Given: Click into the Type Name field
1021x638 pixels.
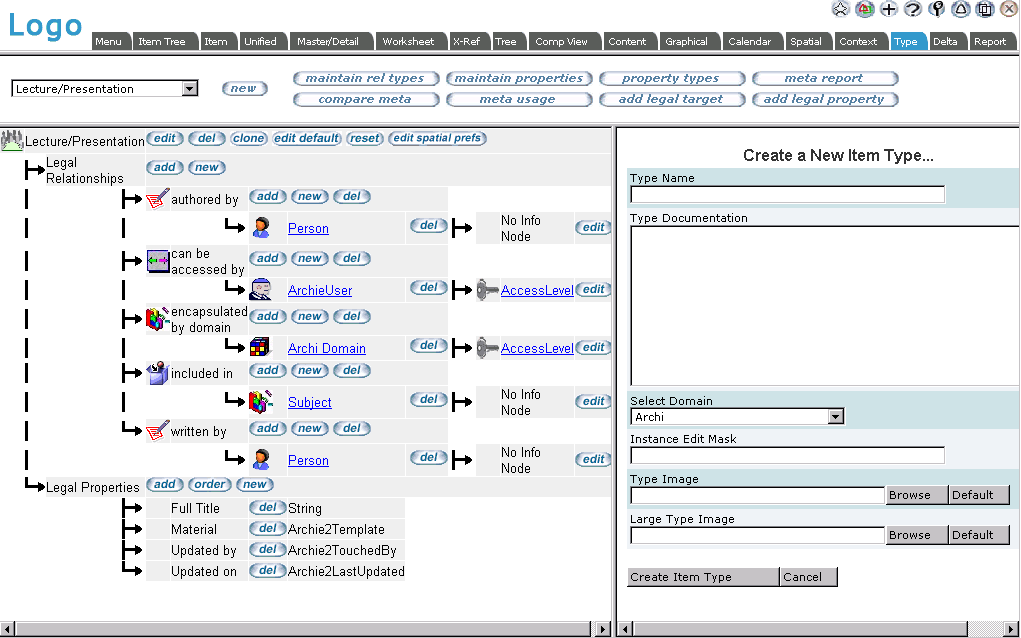Looking at the screenshot, I should tap(787, 195).
